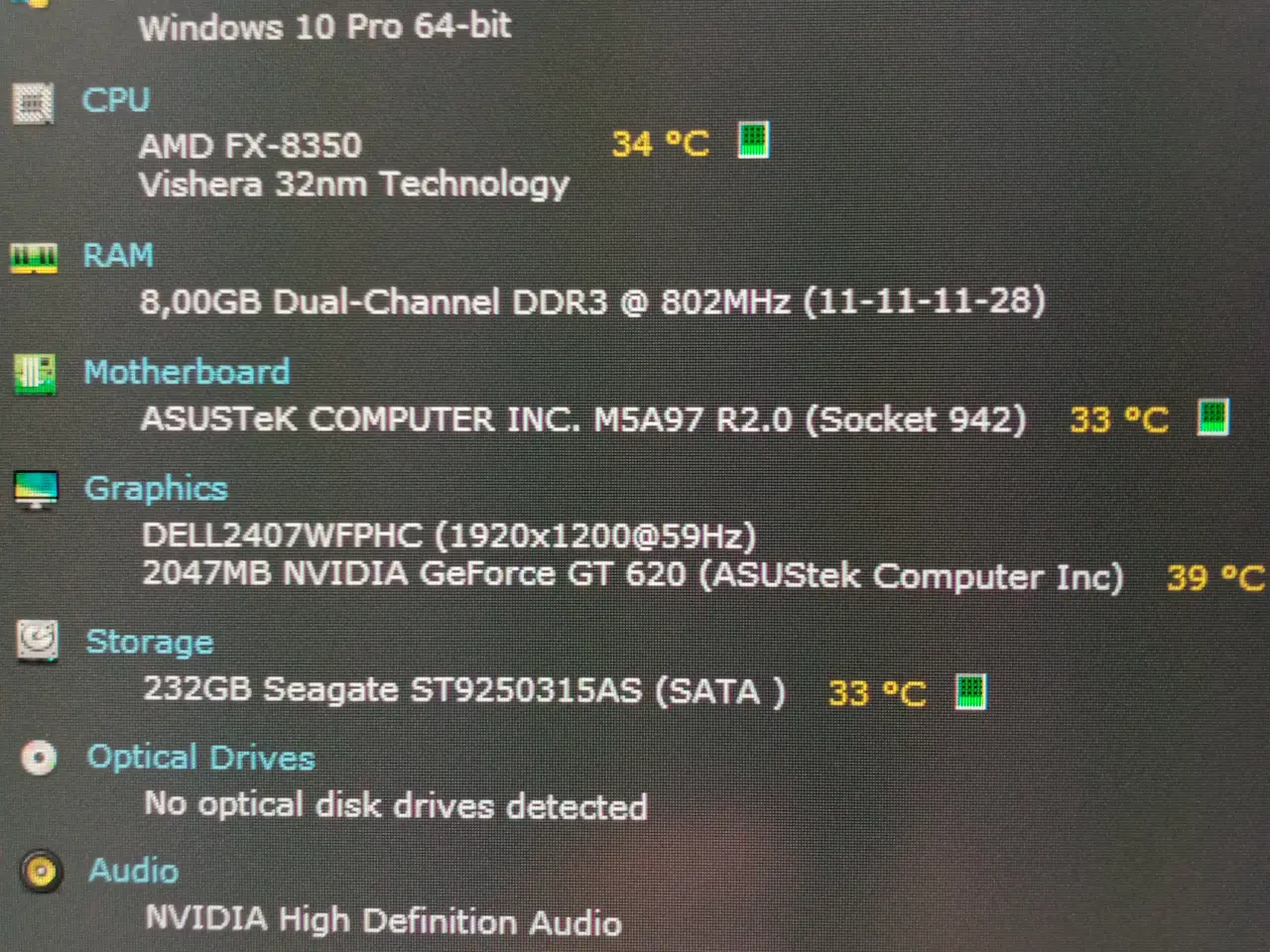Click the Optical Drives disc icon
Screen dimensions: 1270x952
[x=39, y=759]
